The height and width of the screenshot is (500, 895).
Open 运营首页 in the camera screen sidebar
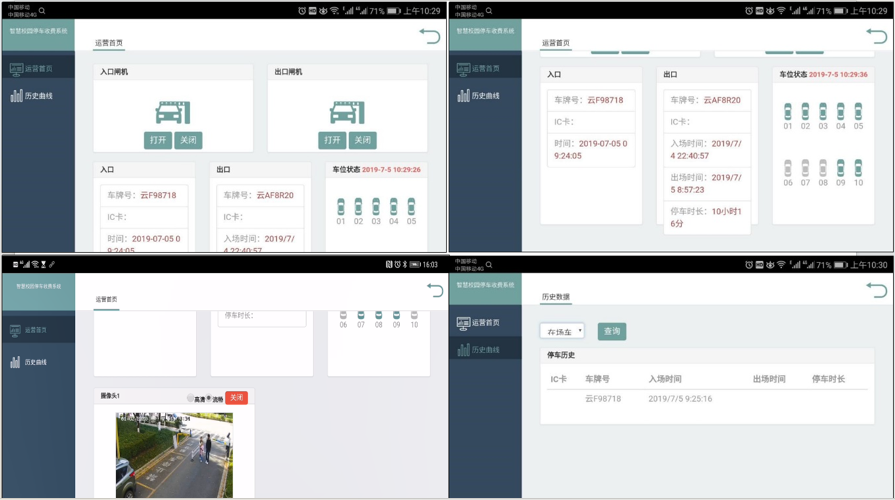(x=38, y=330)
